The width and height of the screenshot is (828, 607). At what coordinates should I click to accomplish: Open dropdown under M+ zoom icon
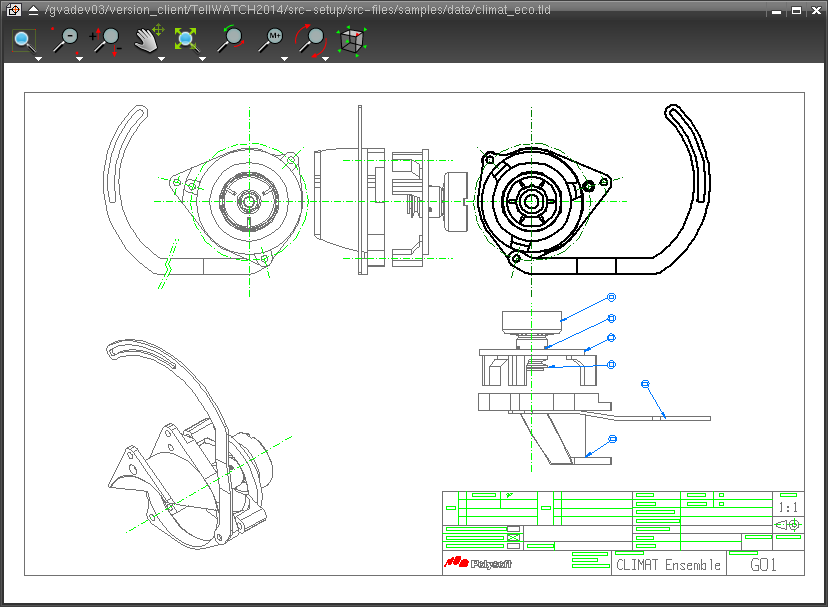[284, 59]
